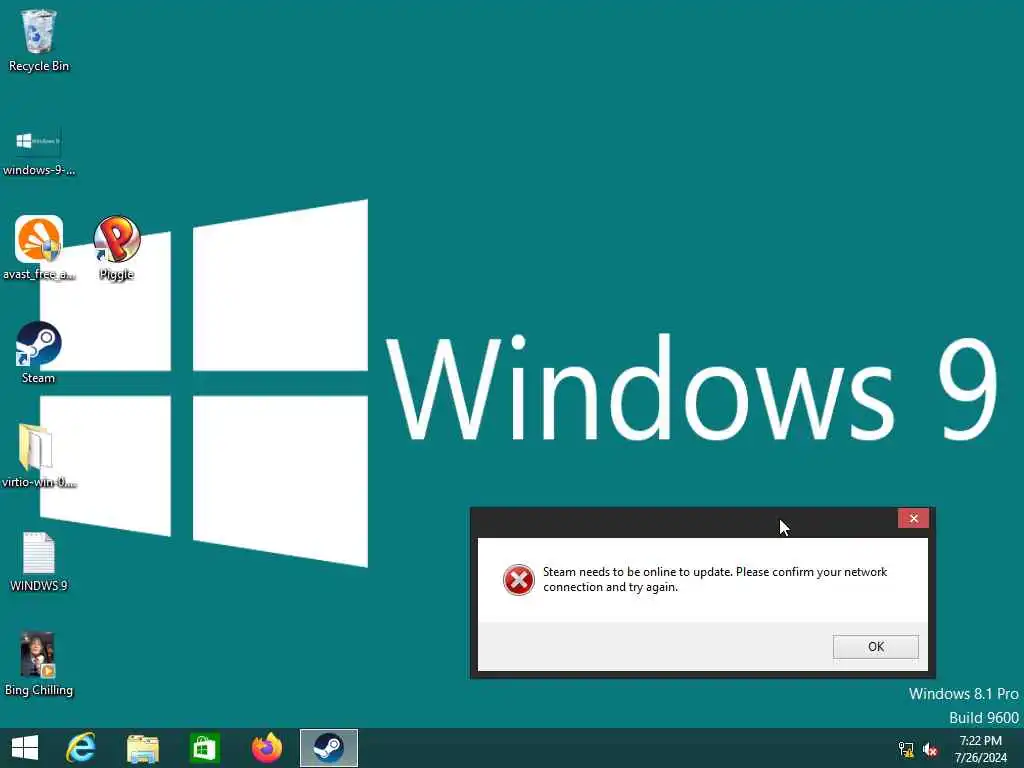Viewport: 1024px width, 768px height.
Task: Open File Explorer from taskbar
Action: [x=142, y=748]
